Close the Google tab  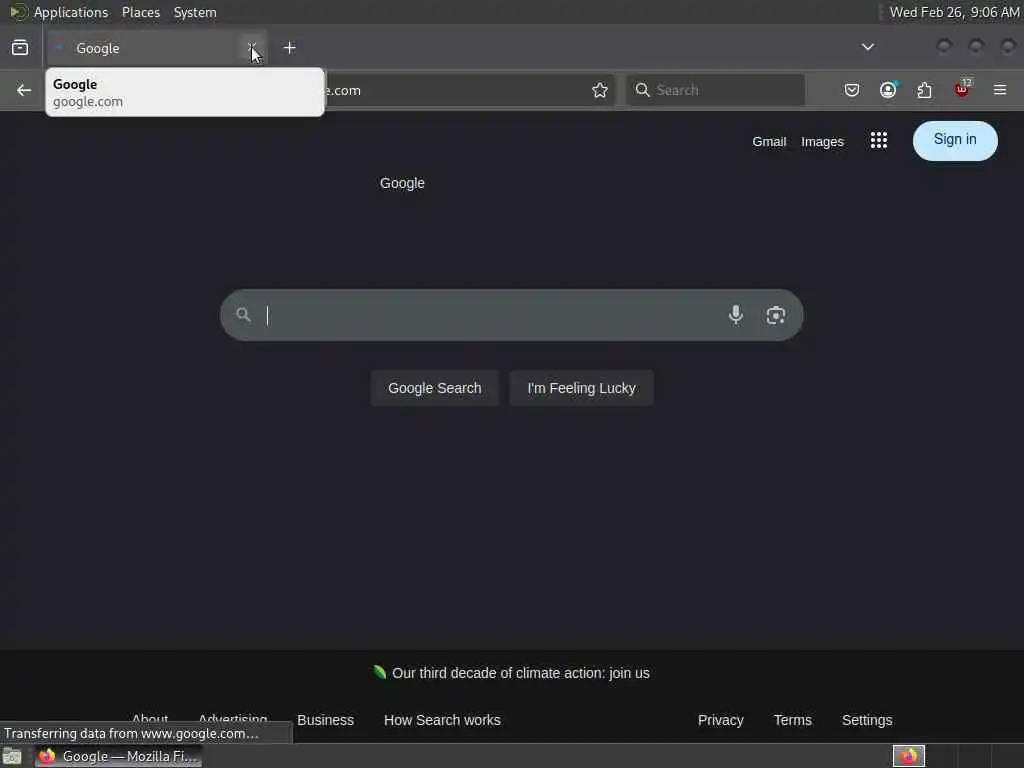tap(252, 47)
